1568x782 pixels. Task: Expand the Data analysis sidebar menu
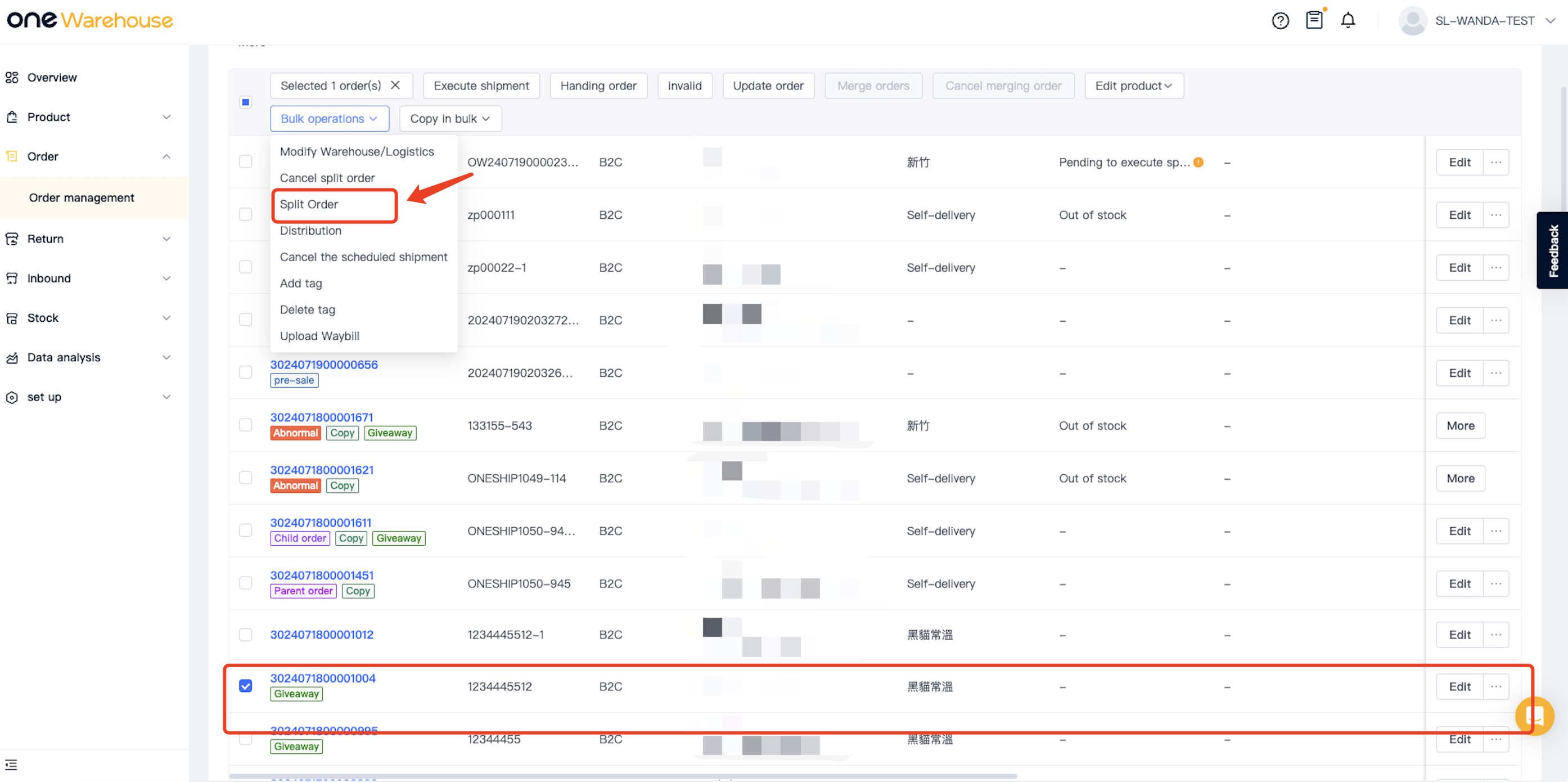point(166,357)
